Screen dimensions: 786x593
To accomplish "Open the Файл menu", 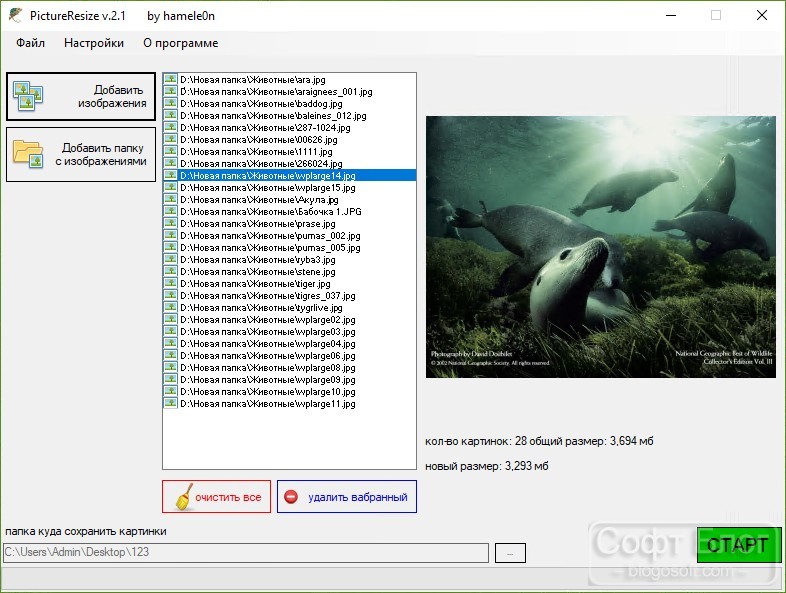I will 31,43.
